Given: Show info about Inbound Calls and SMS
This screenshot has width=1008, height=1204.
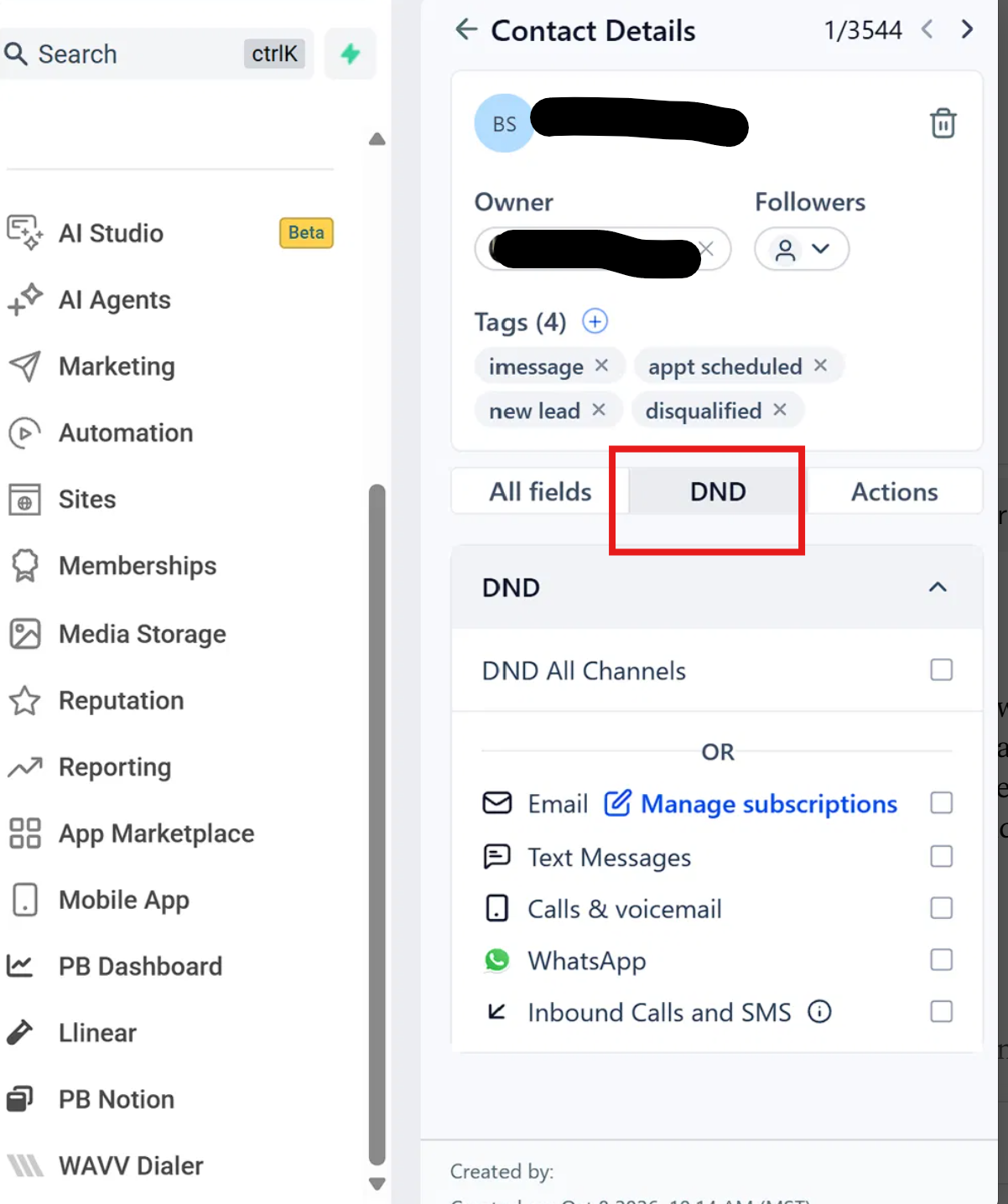Looking at the screenshot, I should point(819,1012).
